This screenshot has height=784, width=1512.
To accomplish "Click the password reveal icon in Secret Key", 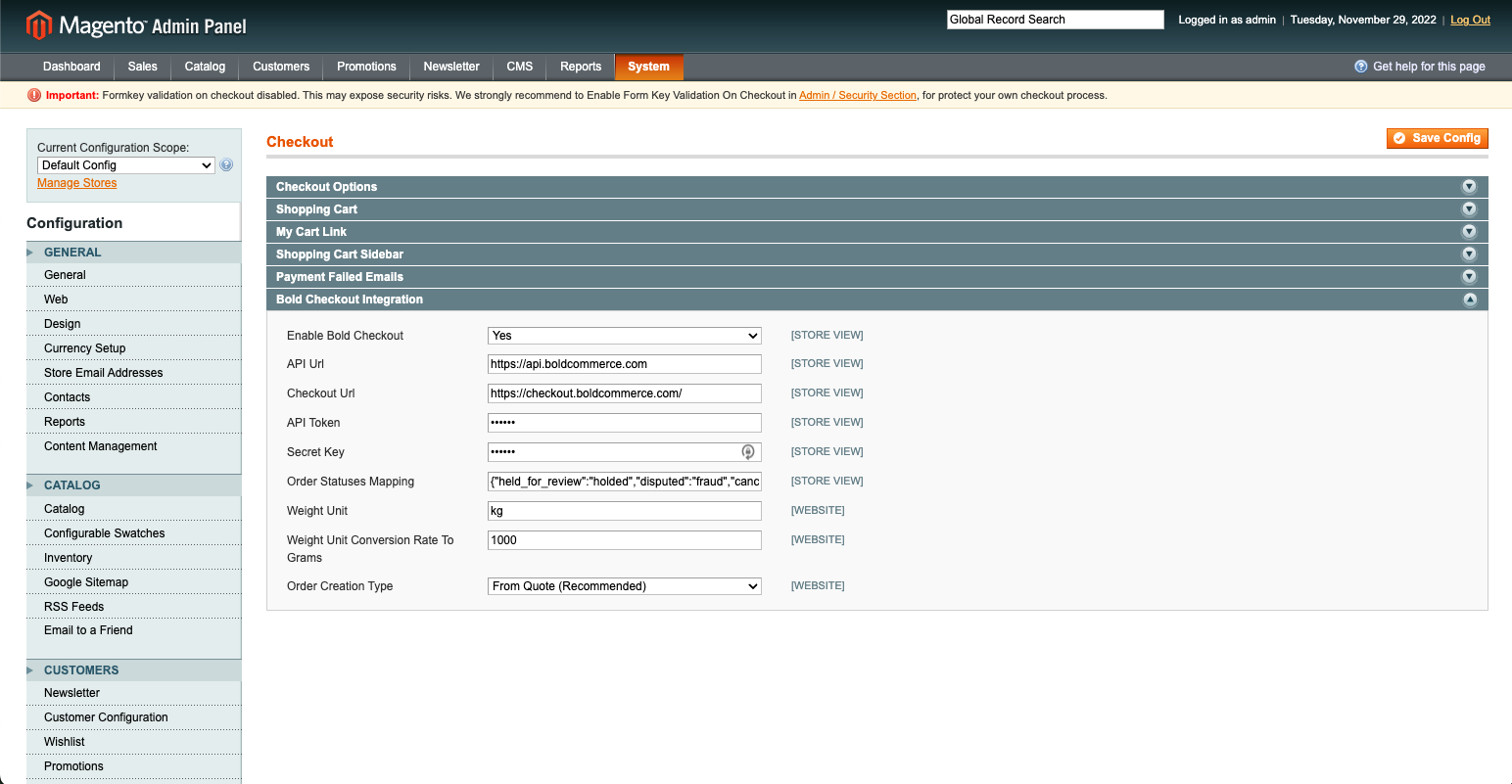I will (748, 452).
